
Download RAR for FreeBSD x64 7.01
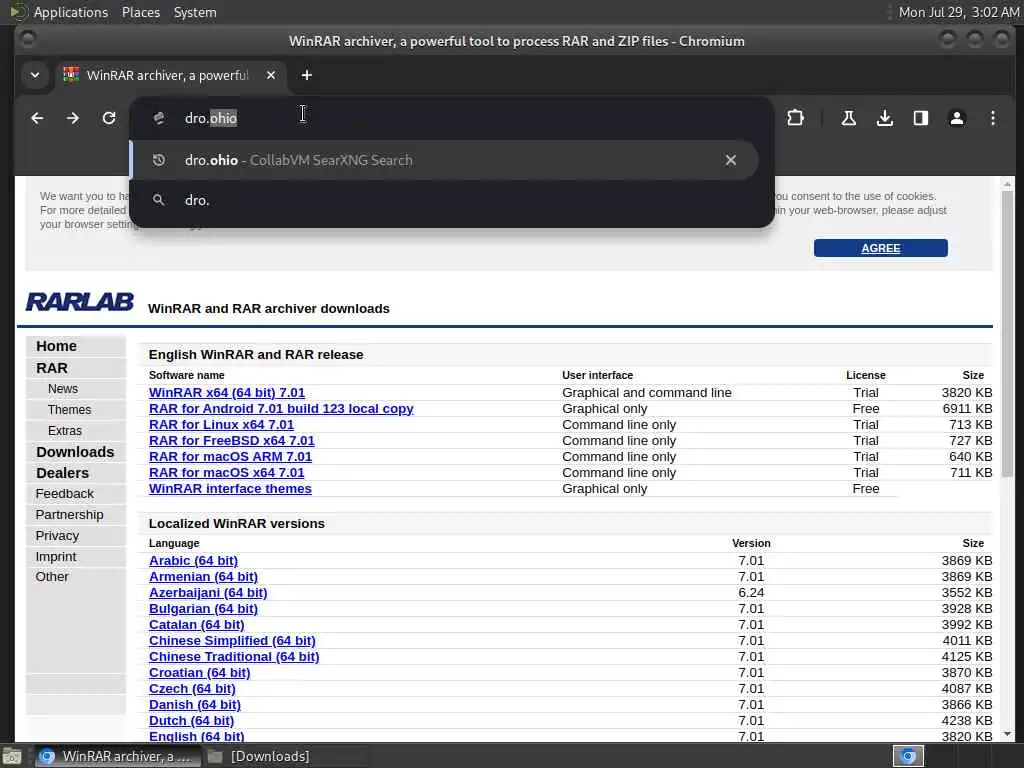pyautogui.click(x=232, y=441)
